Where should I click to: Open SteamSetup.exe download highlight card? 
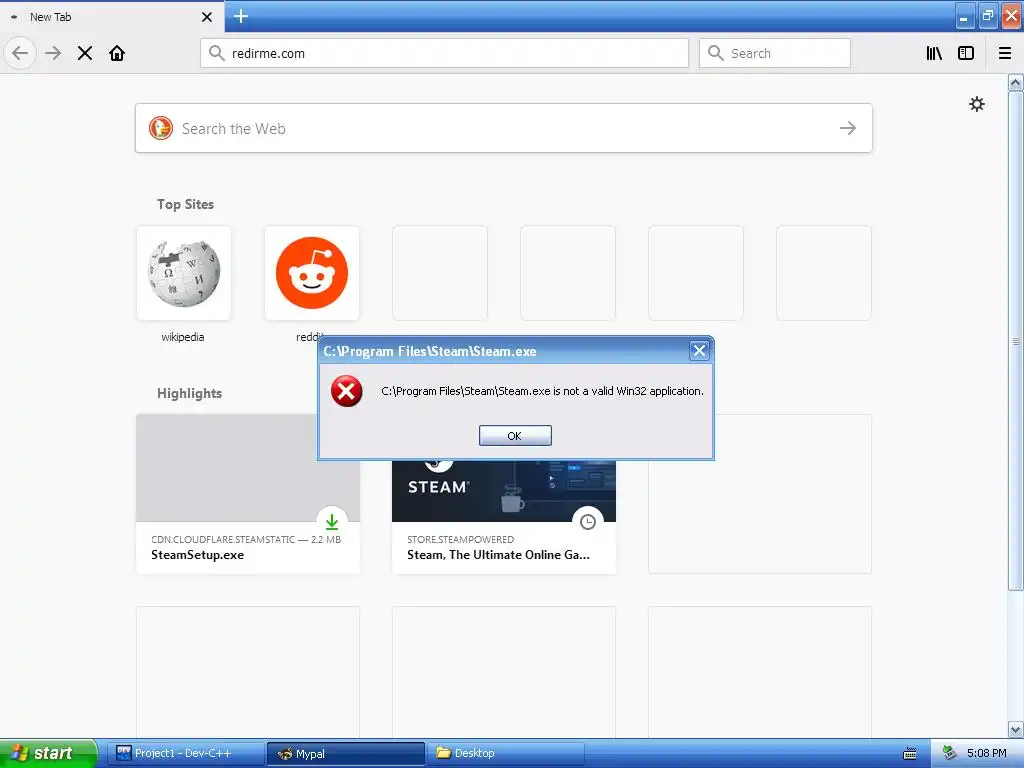[248, 494]
